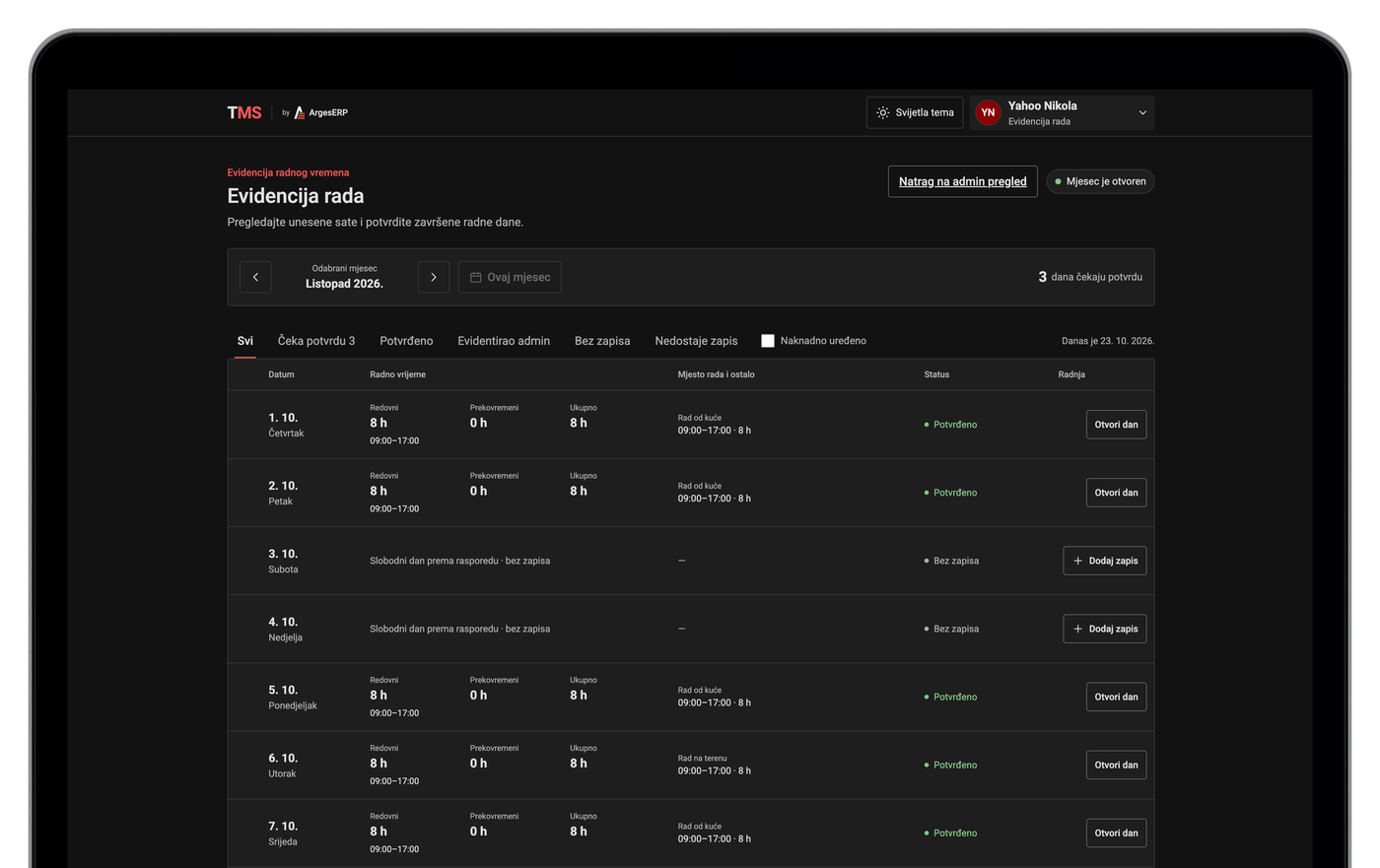Go to previous month with left arrow

255,277
